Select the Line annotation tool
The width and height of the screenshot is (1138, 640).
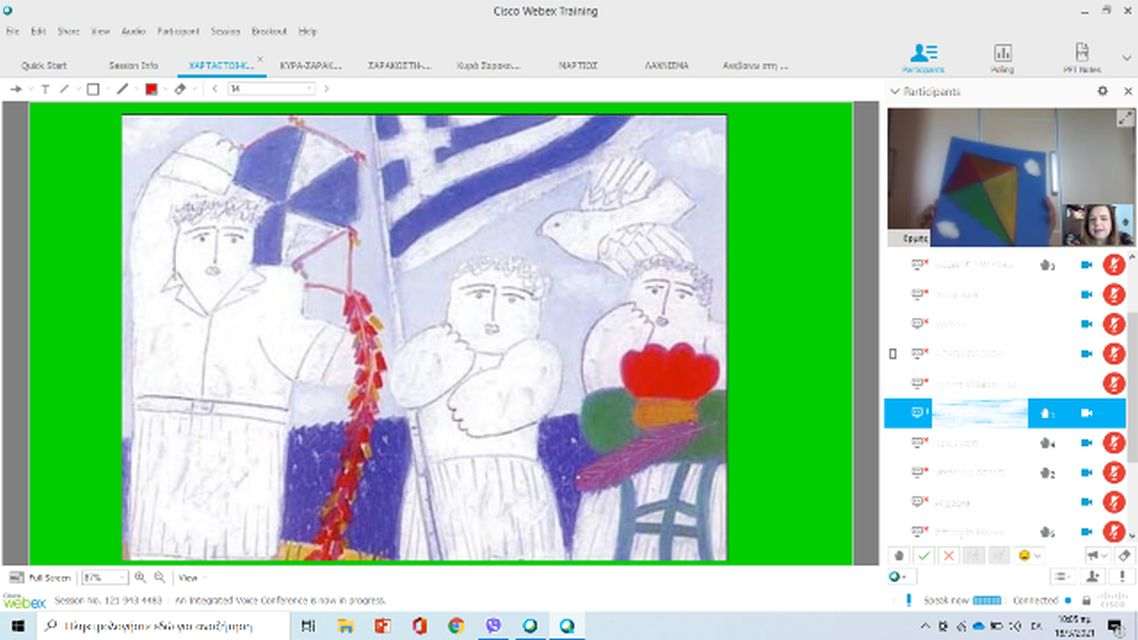click(65, 89)
